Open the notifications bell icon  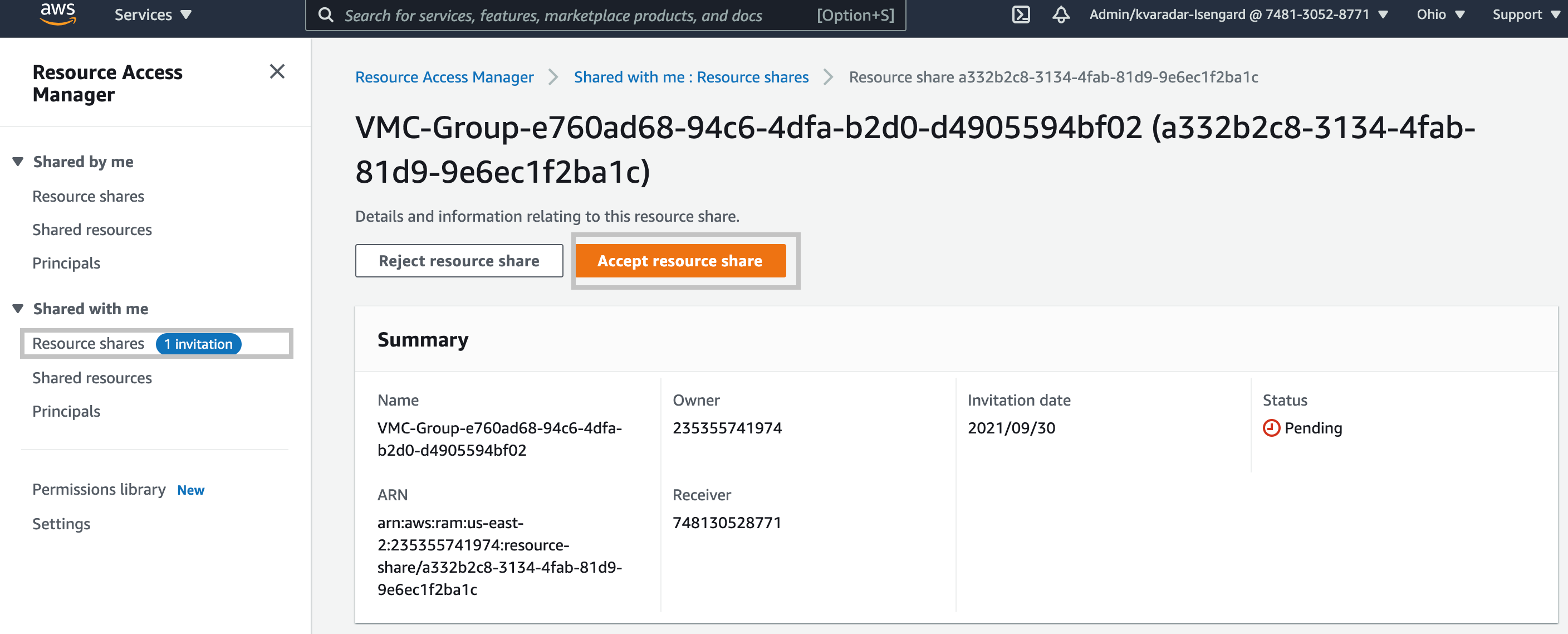pyautogui.click(x=1060, y=14)
